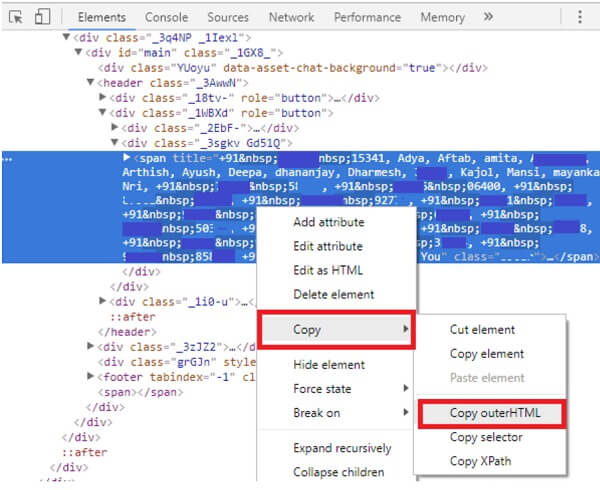Switch to the Console tab
The width and height of the screenshot is (600, 490).
point(166,17)
